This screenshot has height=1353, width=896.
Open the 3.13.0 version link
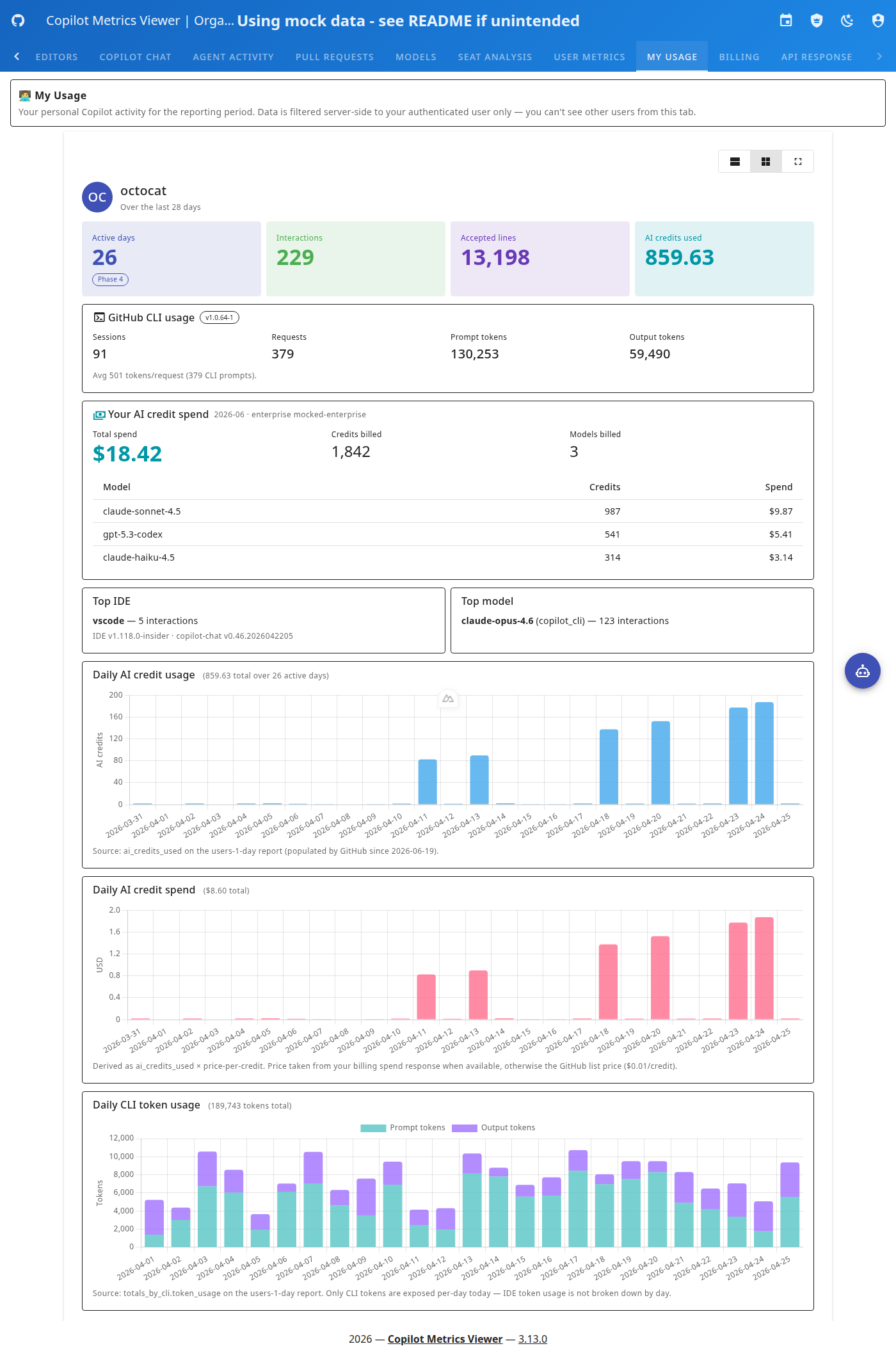tap(532, 1339)
